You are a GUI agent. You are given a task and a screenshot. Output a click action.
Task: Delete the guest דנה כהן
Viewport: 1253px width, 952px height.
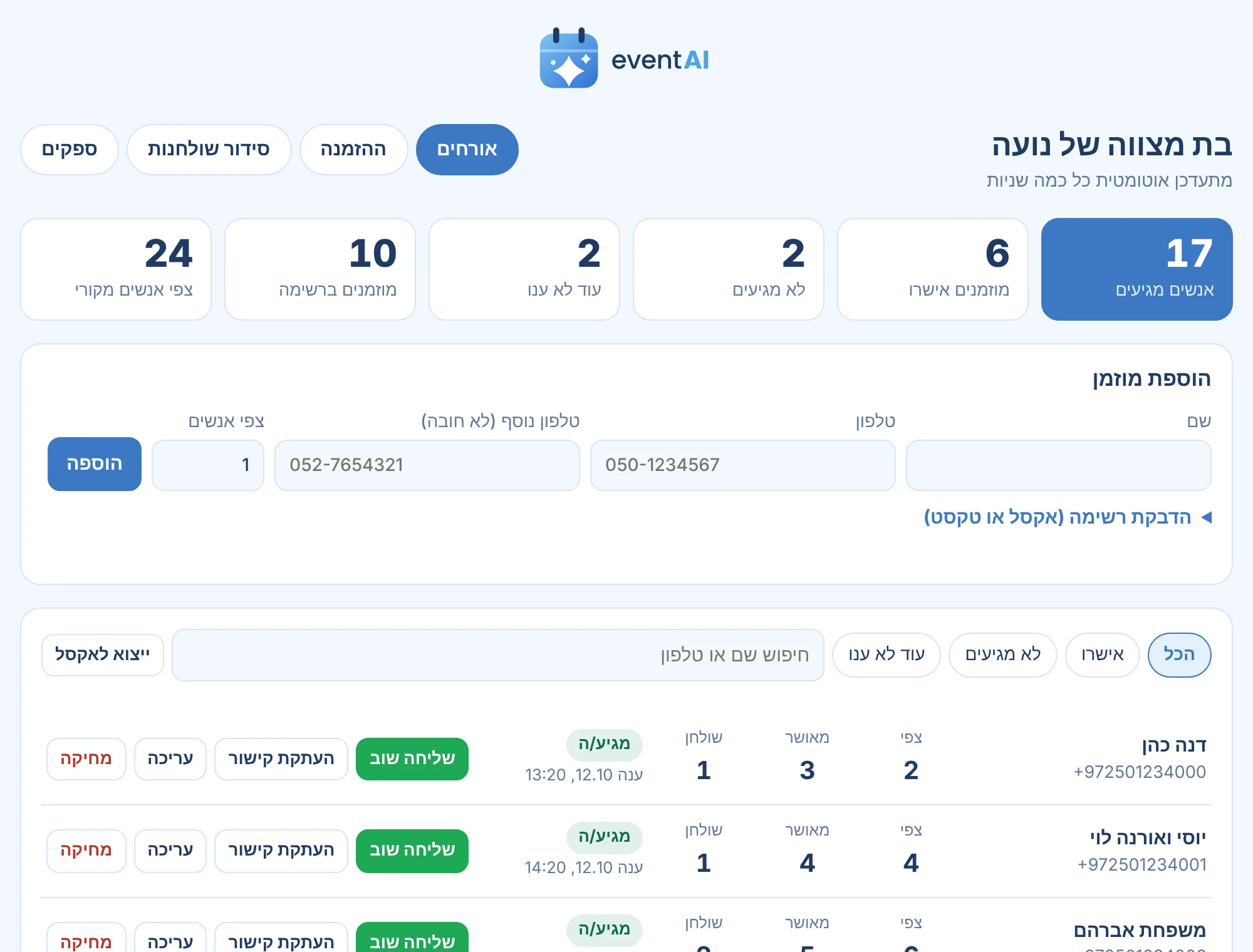(86, 759)
